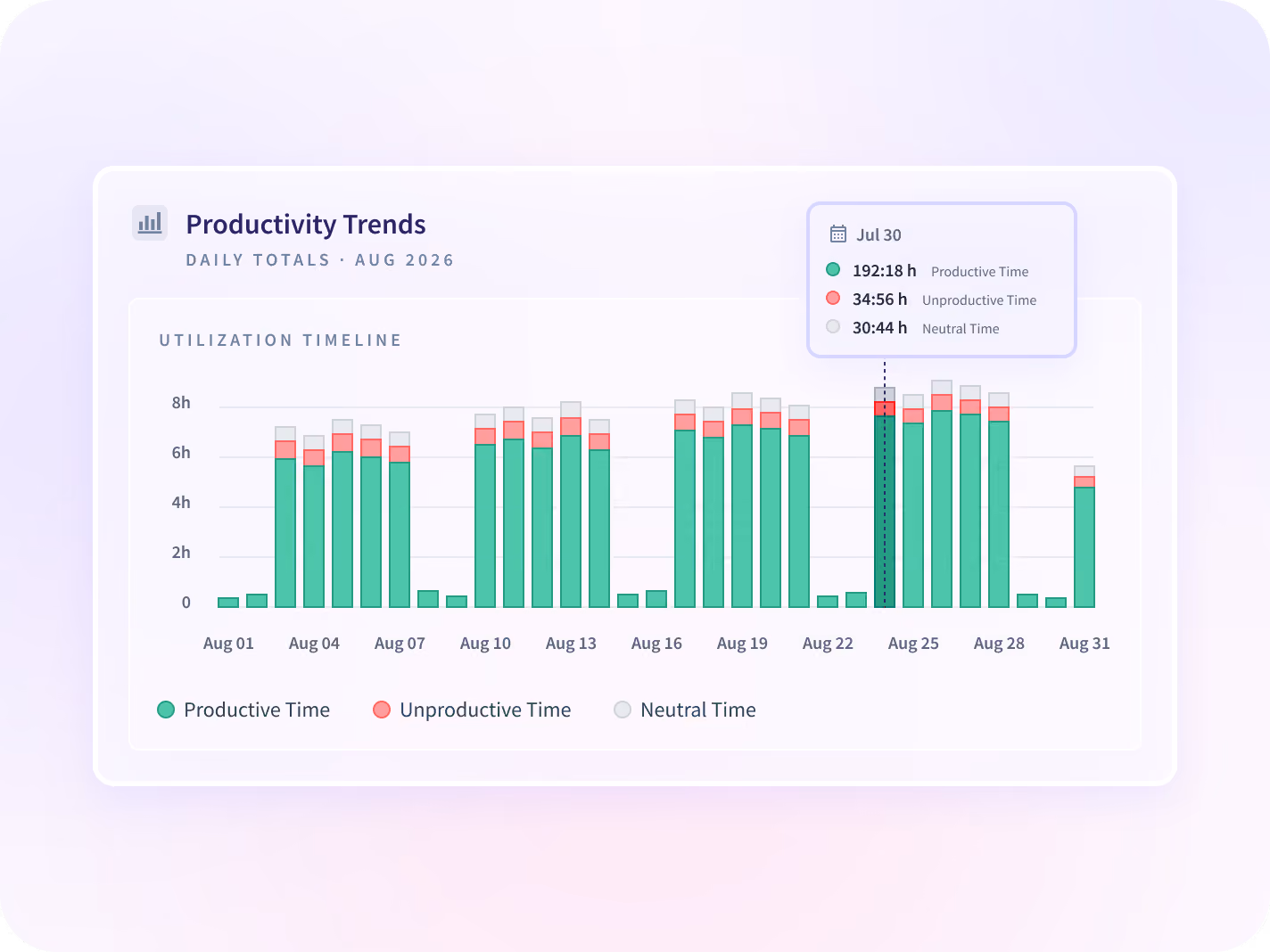Click the Aug 10 axis label

click(485, 644)
